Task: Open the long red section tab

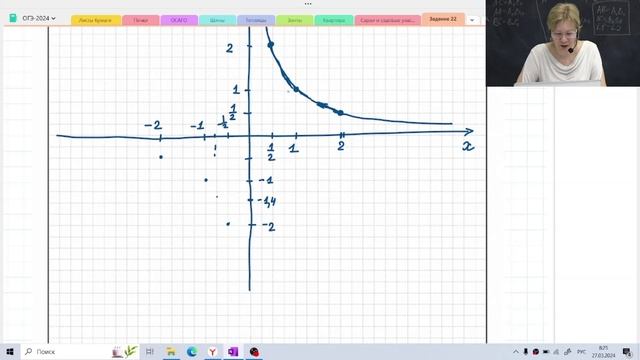Action: tap(387, 20)
